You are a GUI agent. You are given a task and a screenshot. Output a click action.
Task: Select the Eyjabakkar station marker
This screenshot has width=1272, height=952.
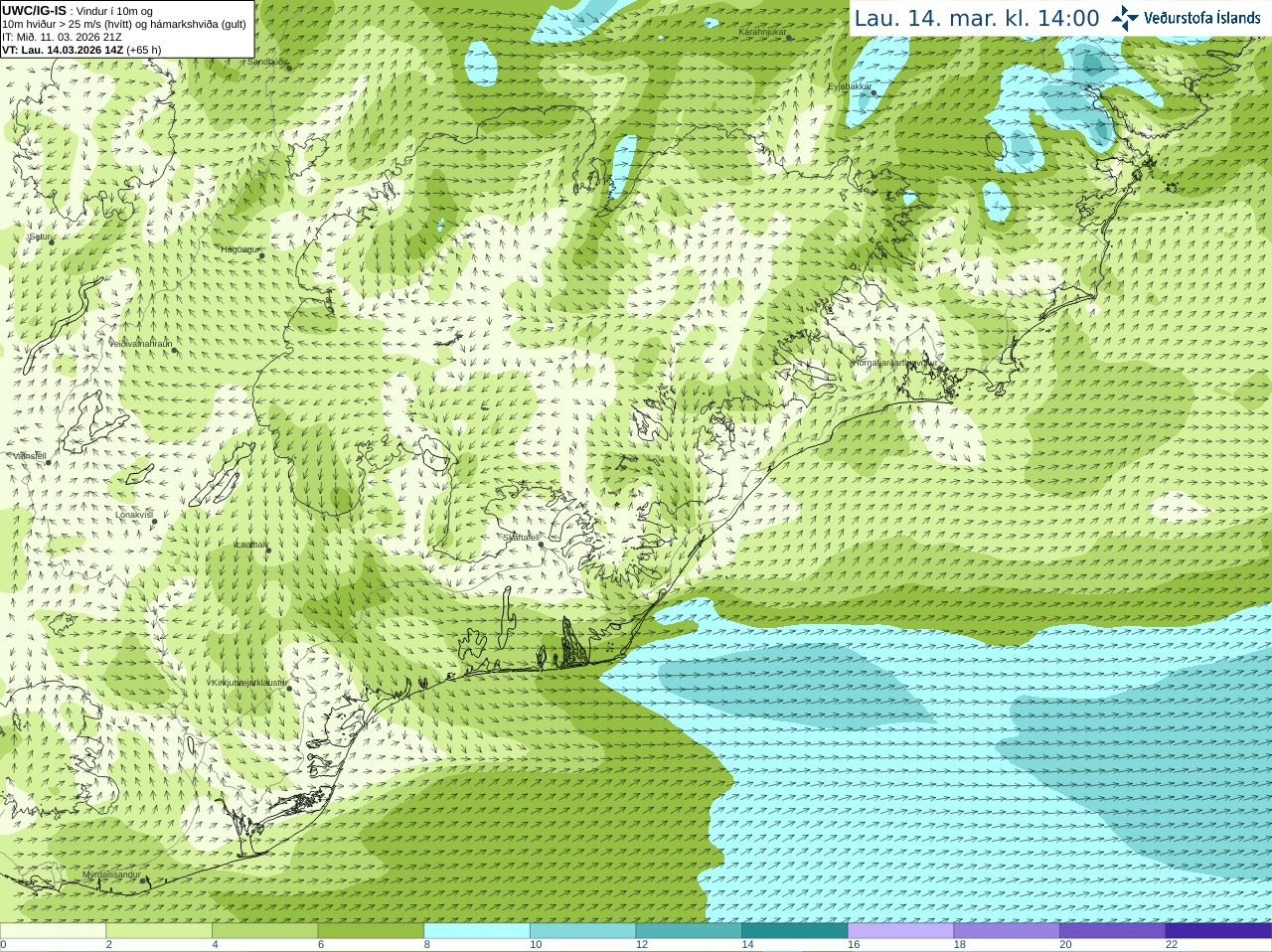pos(874,92)
